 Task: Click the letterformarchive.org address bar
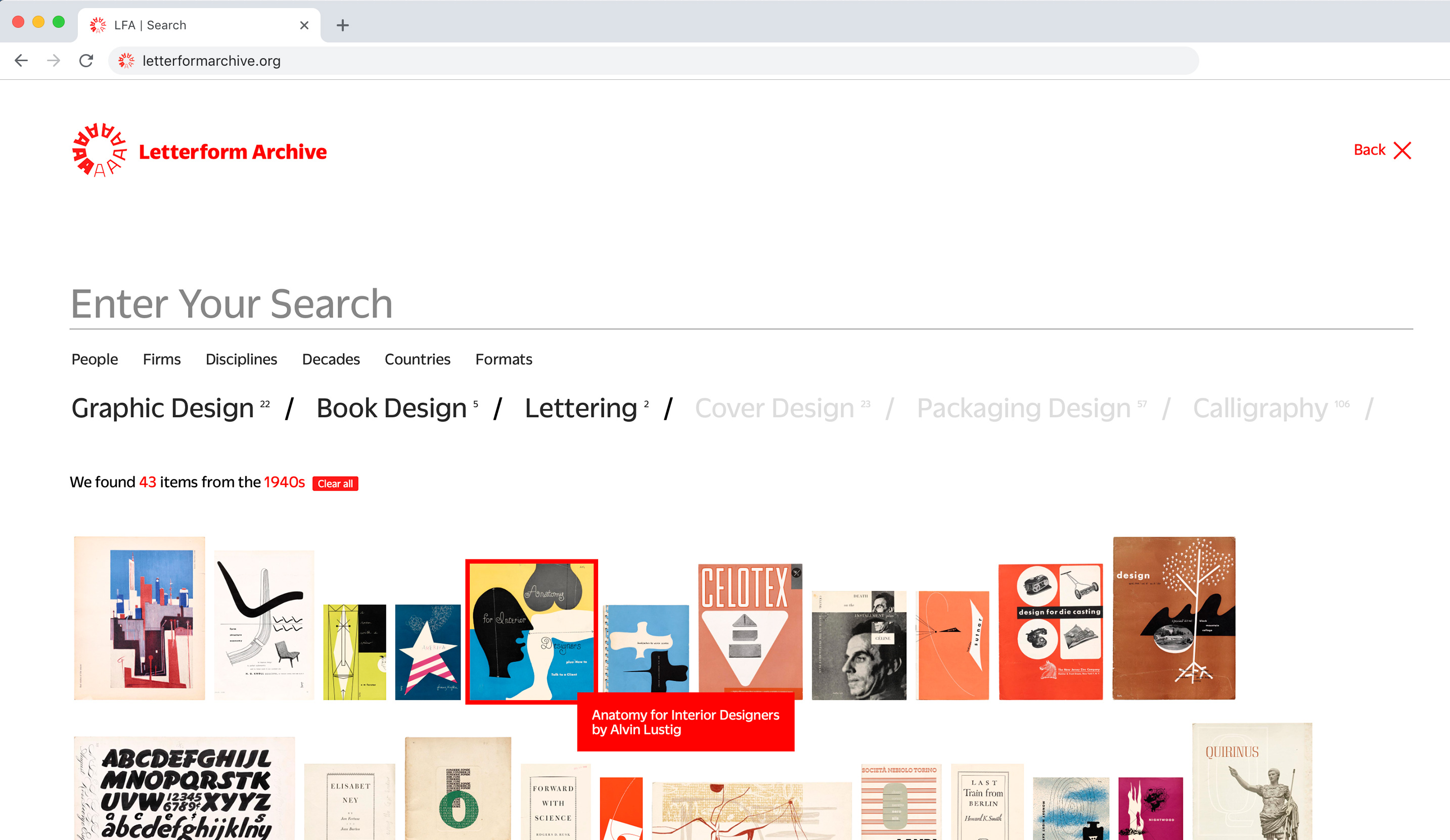click(653, 61)
